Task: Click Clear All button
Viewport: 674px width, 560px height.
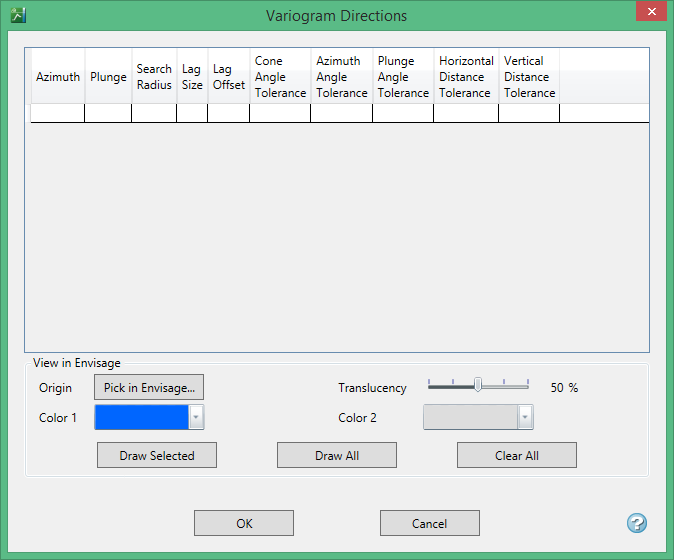Action: [516, 455]
